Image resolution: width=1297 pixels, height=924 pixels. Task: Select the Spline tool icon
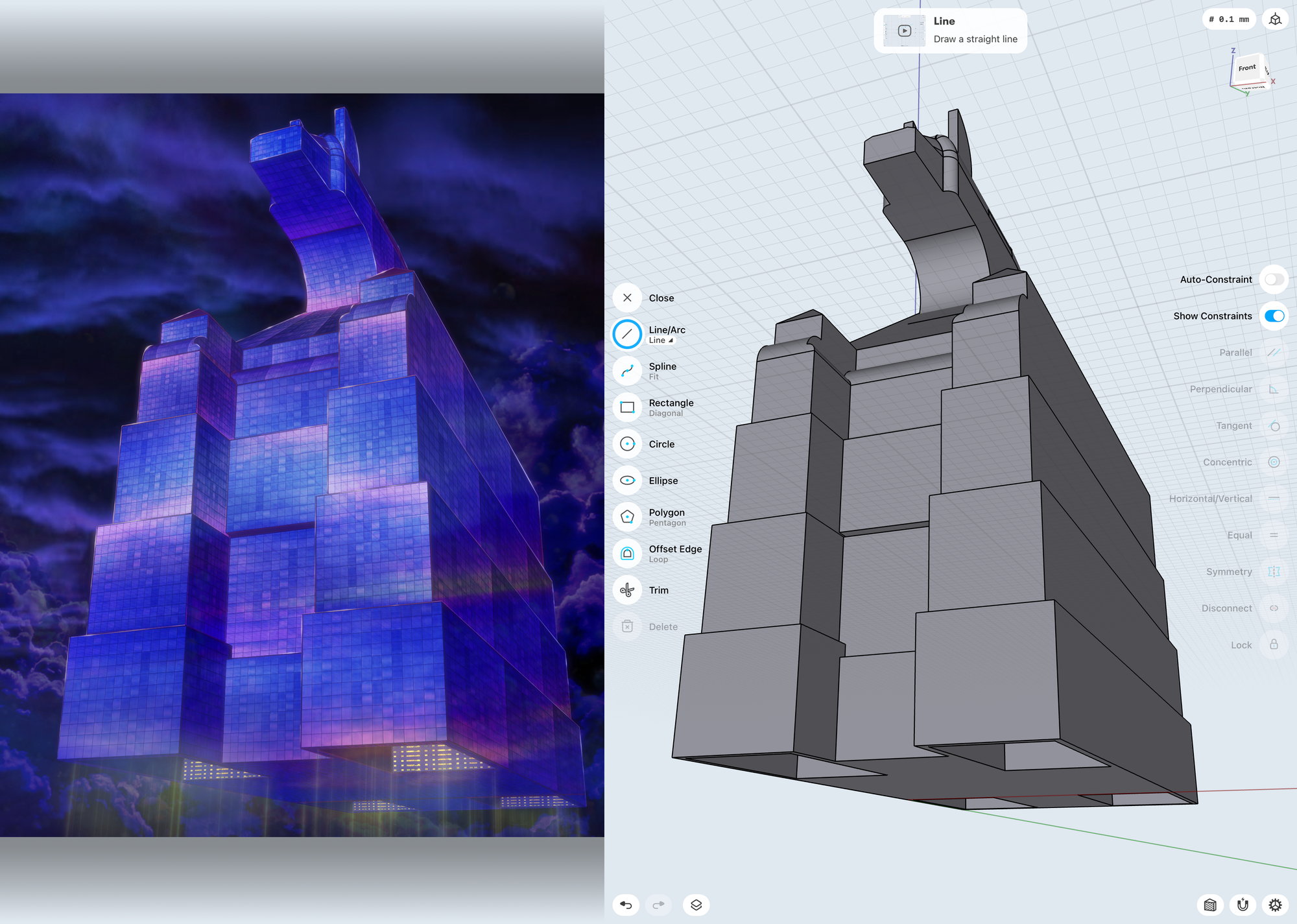click(627, 371)
